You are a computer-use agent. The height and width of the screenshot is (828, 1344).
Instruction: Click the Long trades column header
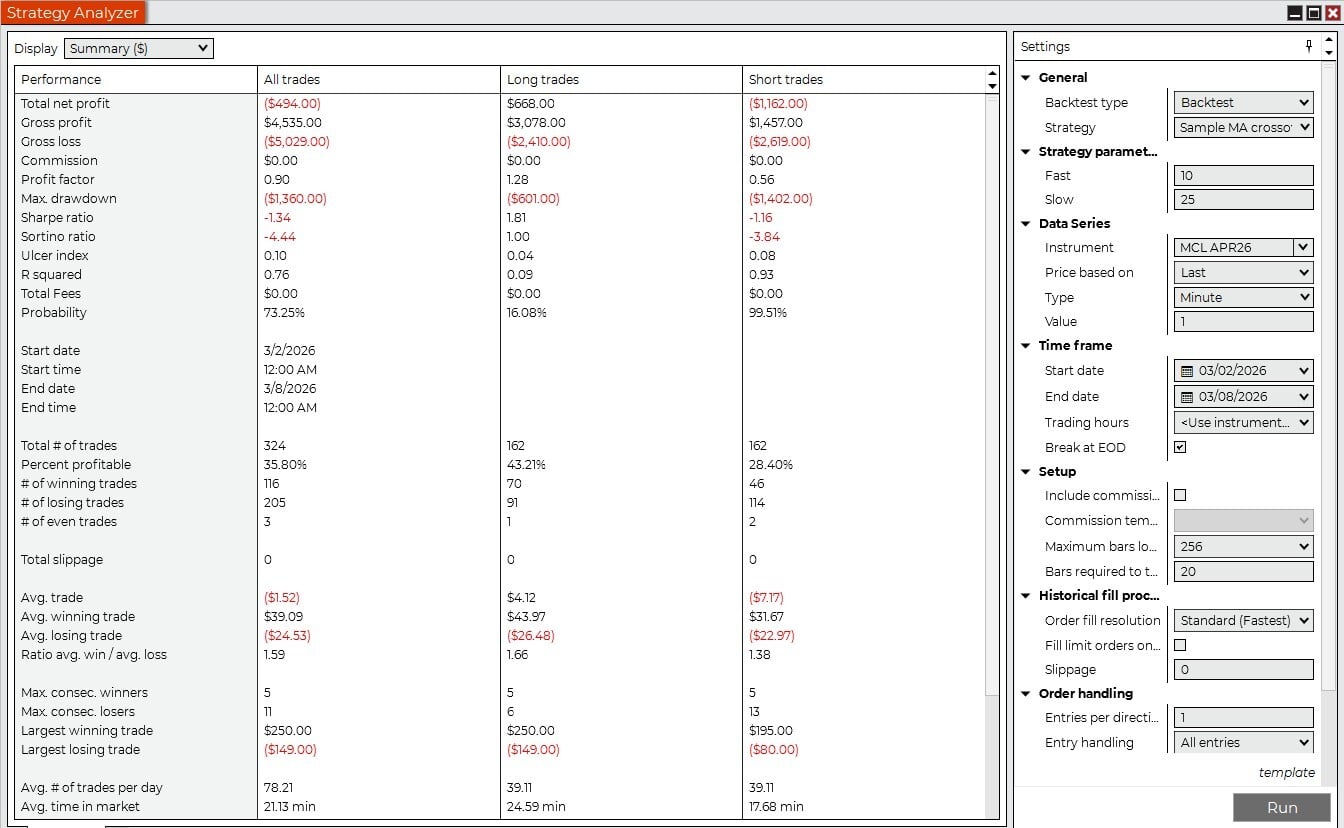click(x=622, y=79)
